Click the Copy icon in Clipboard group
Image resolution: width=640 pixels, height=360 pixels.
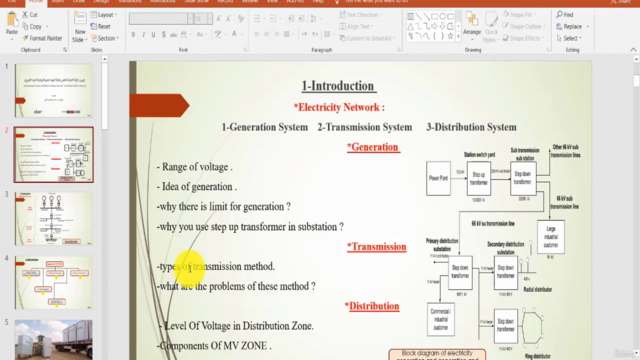click(x=25, y=27)
